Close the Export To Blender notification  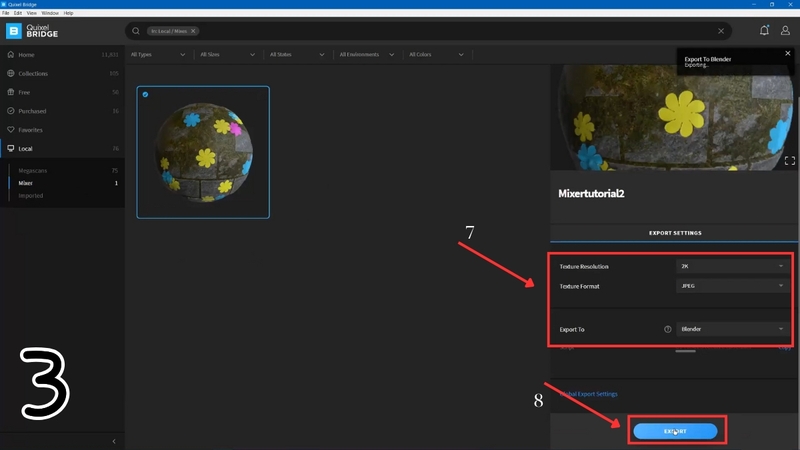click(x=788, y=53)
